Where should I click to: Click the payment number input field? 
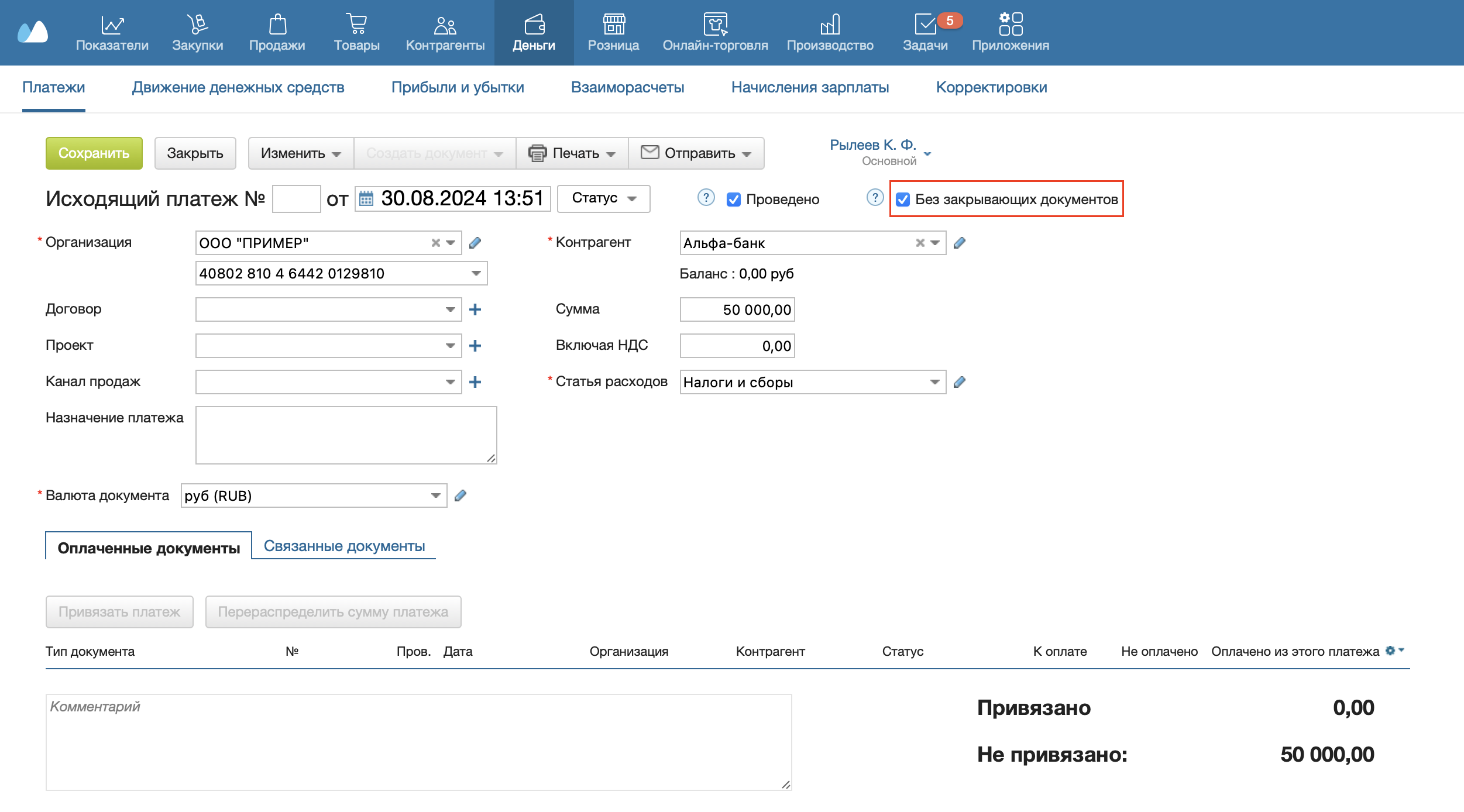(x=297, y=198)
